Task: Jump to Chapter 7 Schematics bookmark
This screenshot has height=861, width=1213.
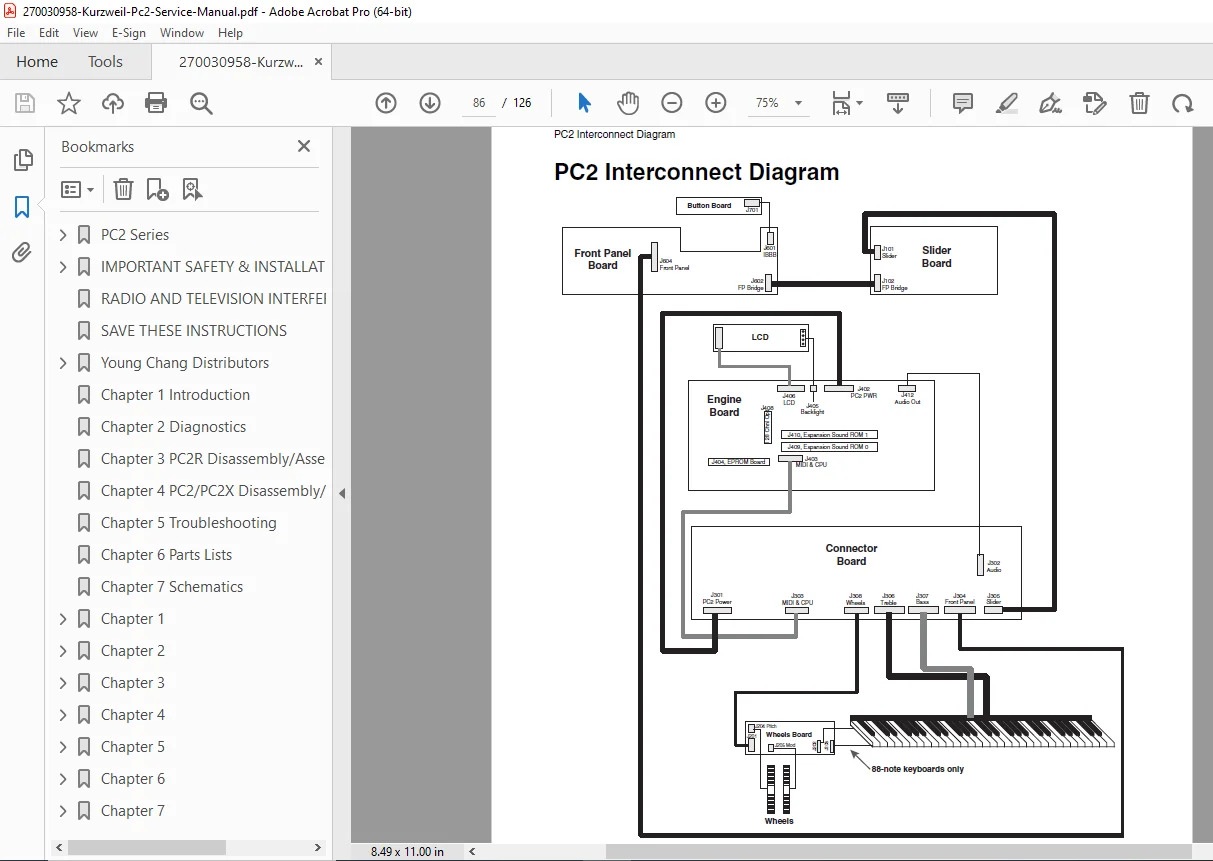Action: coord(172,587)
